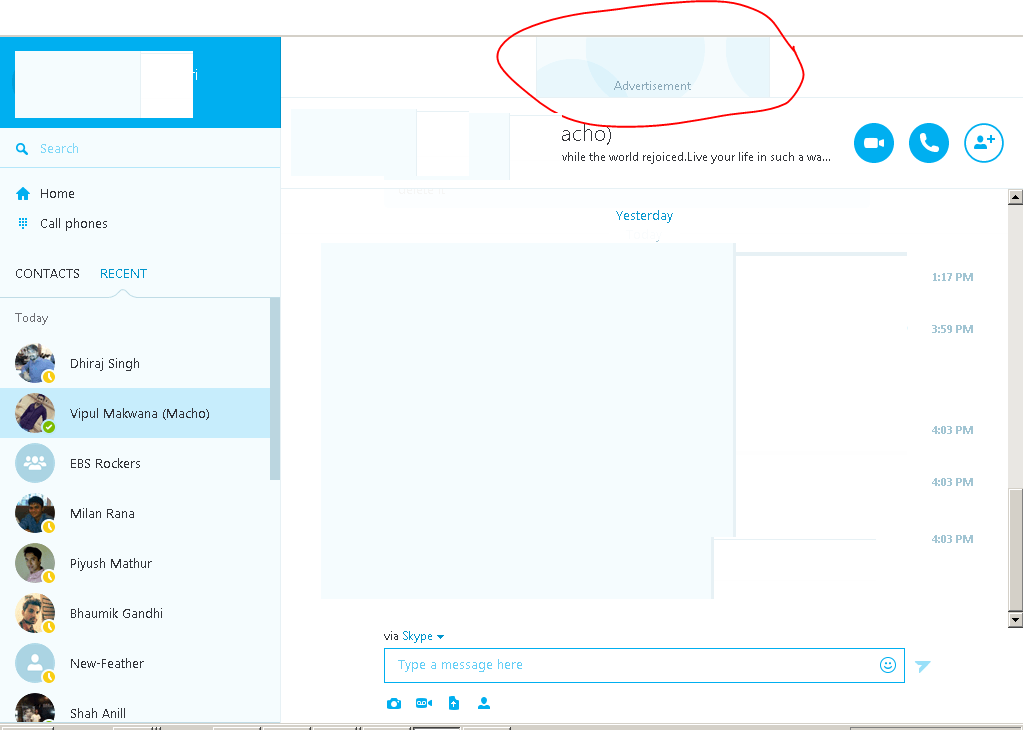The image size is (1023, 730).
Task: Click the contact list scrollbar thumb
Action: point(275,389)
